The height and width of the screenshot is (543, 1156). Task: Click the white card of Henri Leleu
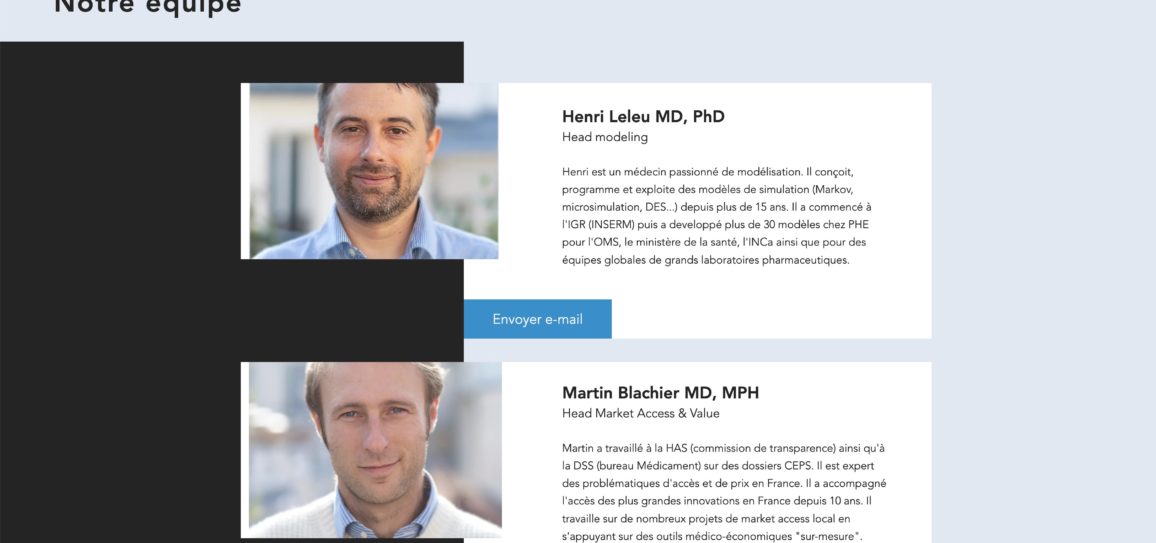[x=697, y=211]
